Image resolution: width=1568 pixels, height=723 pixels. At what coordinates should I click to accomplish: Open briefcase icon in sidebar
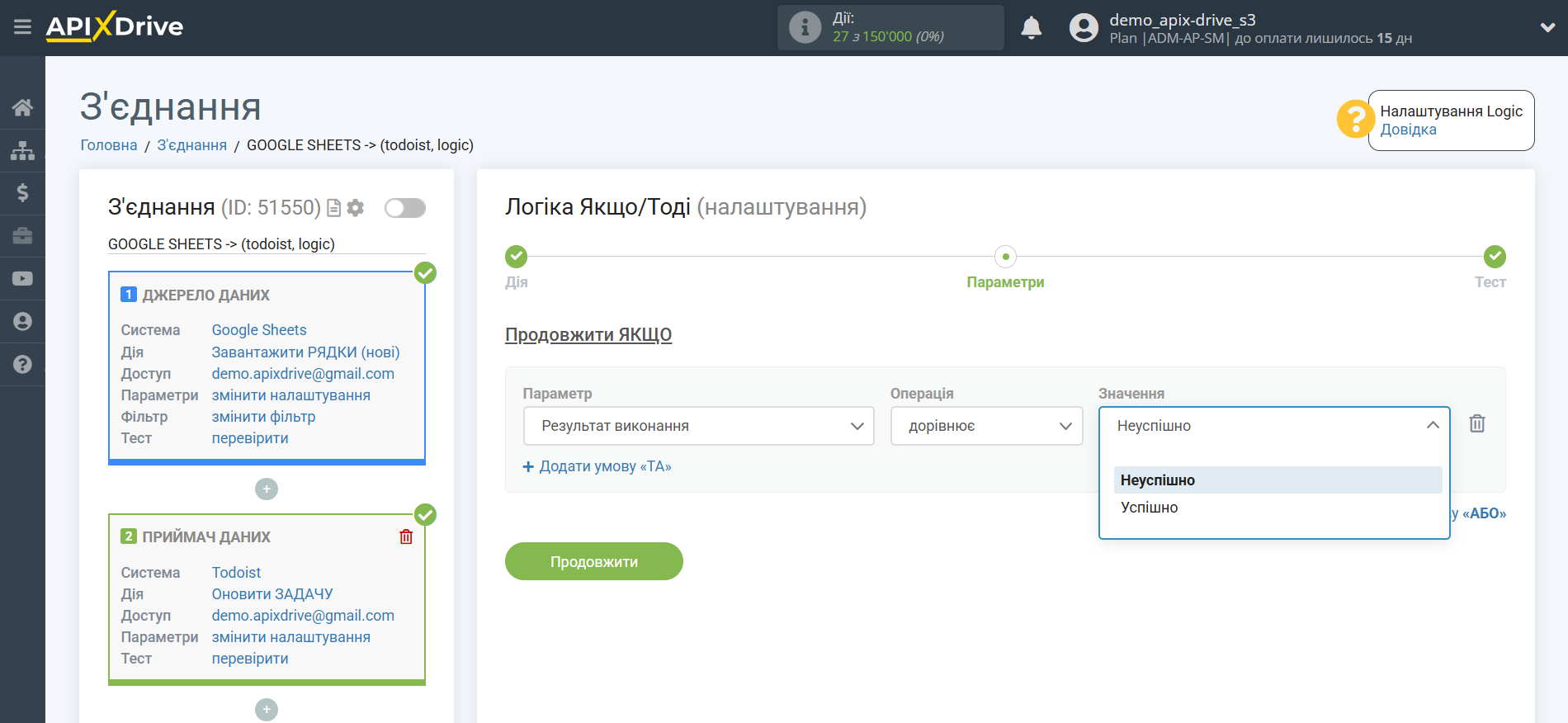[22, 236]
